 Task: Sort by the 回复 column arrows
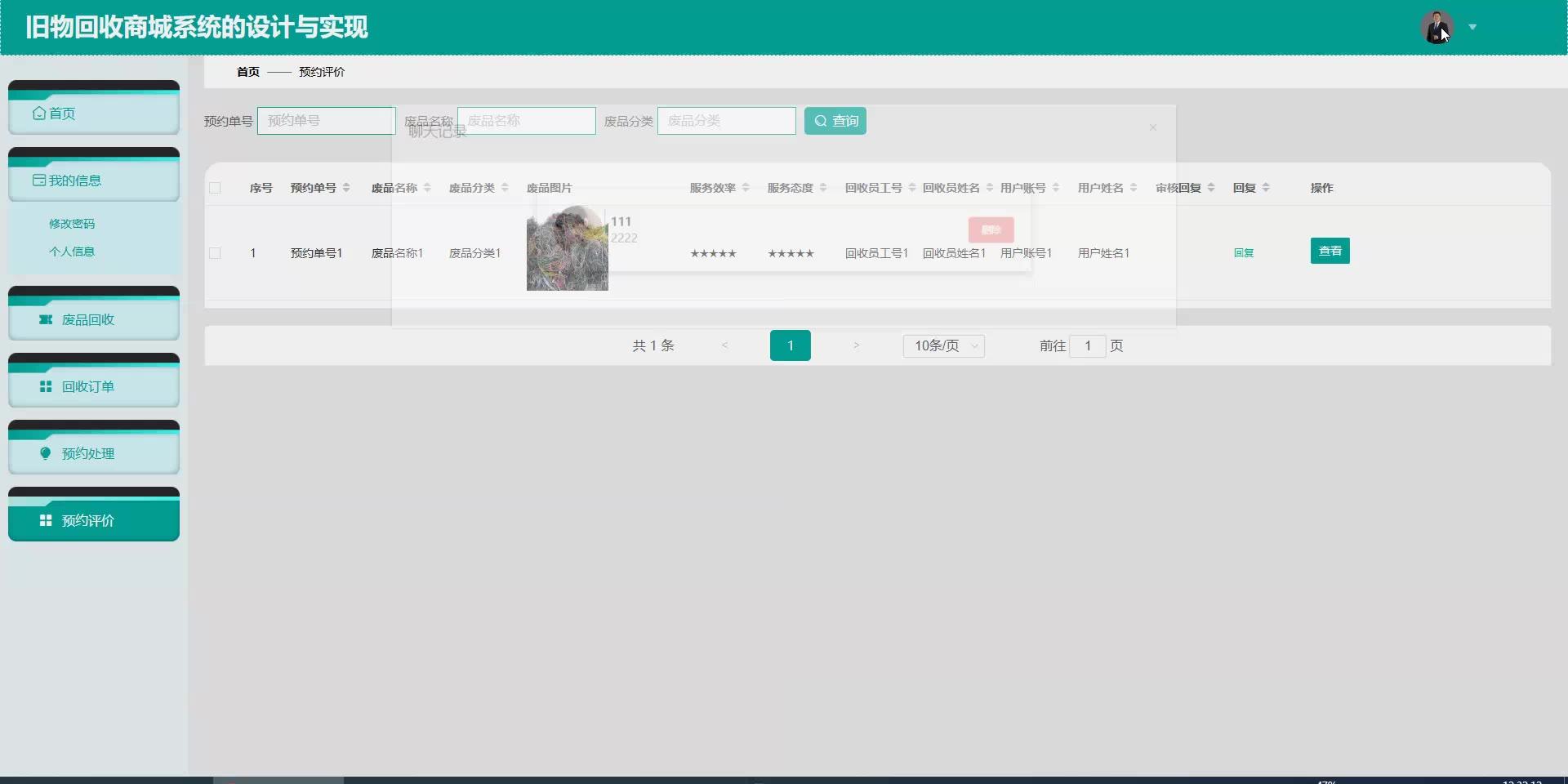click(x=1266, y=188)
